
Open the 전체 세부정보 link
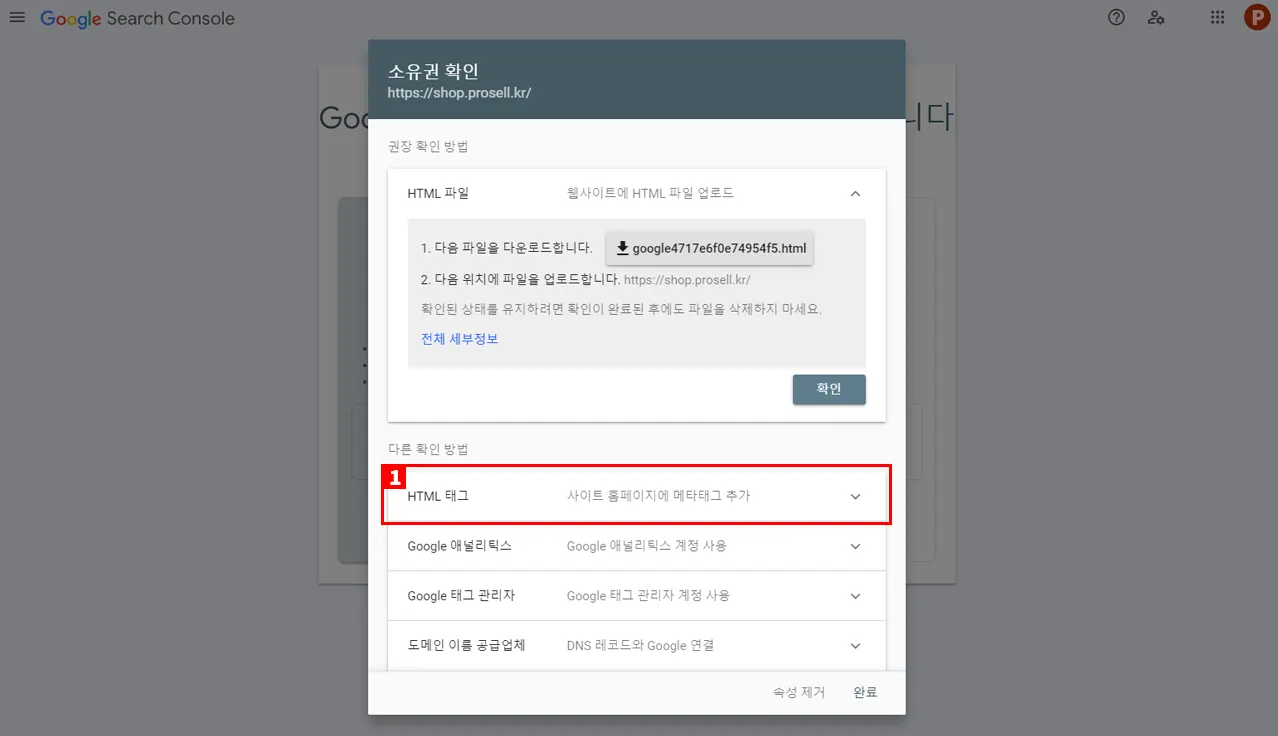coord(459,339)
